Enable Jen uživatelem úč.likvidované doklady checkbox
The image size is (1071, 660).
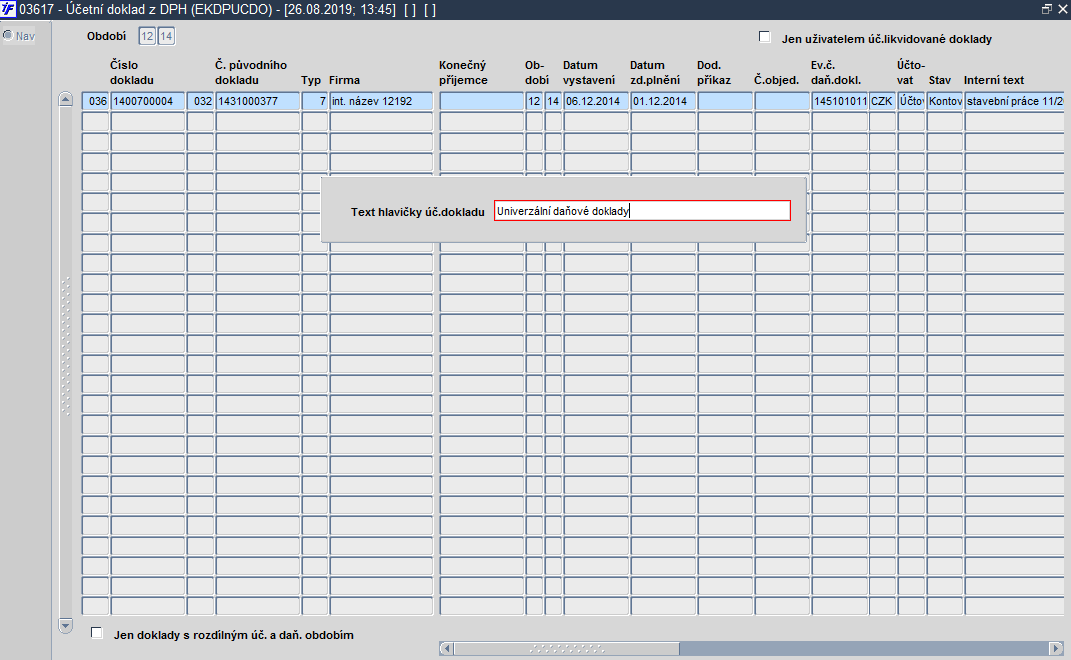pos(764,37)
